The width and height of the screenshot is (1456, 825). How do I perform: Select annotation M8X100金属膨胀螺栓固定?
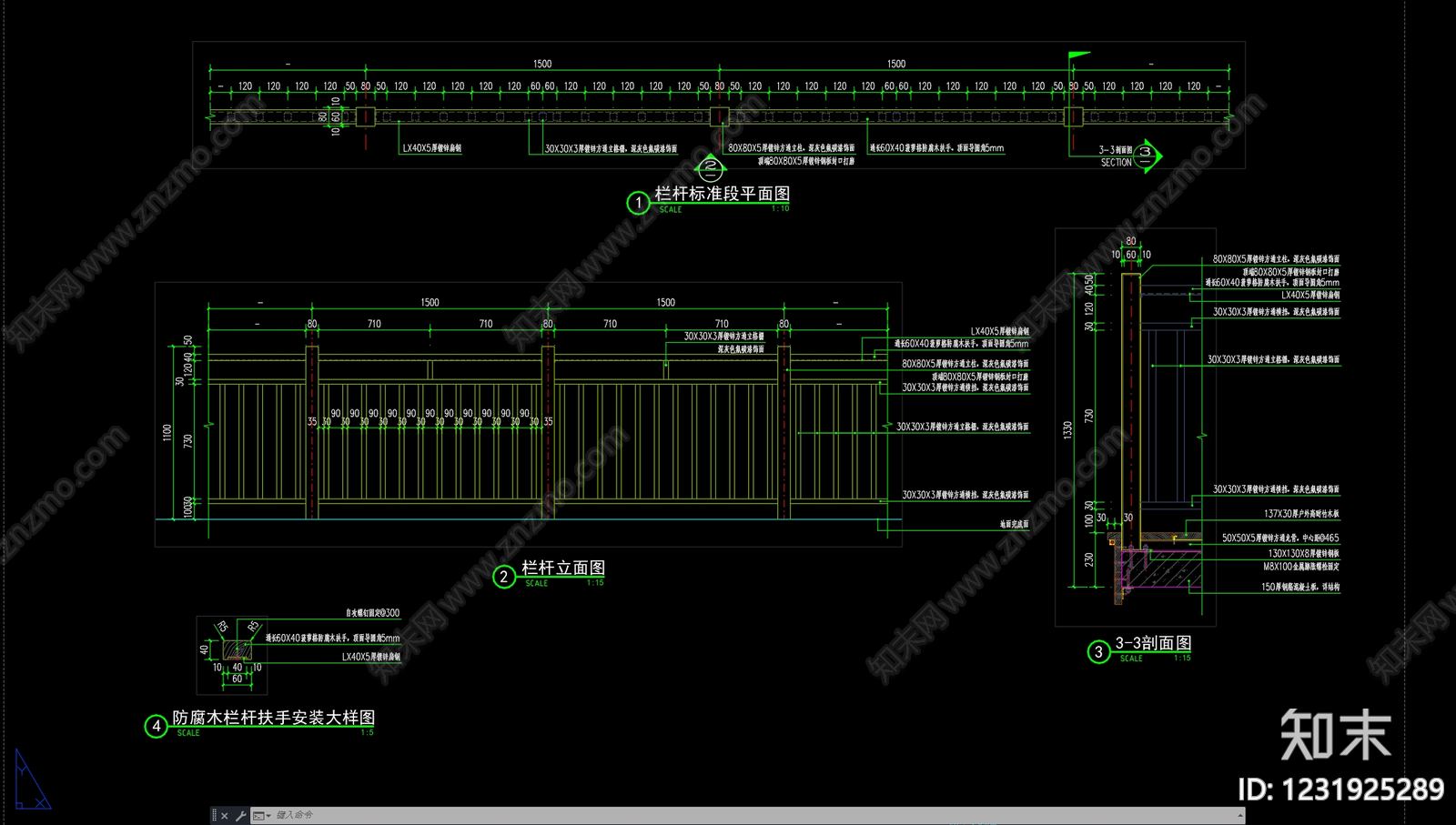[x=1301, y=567]
